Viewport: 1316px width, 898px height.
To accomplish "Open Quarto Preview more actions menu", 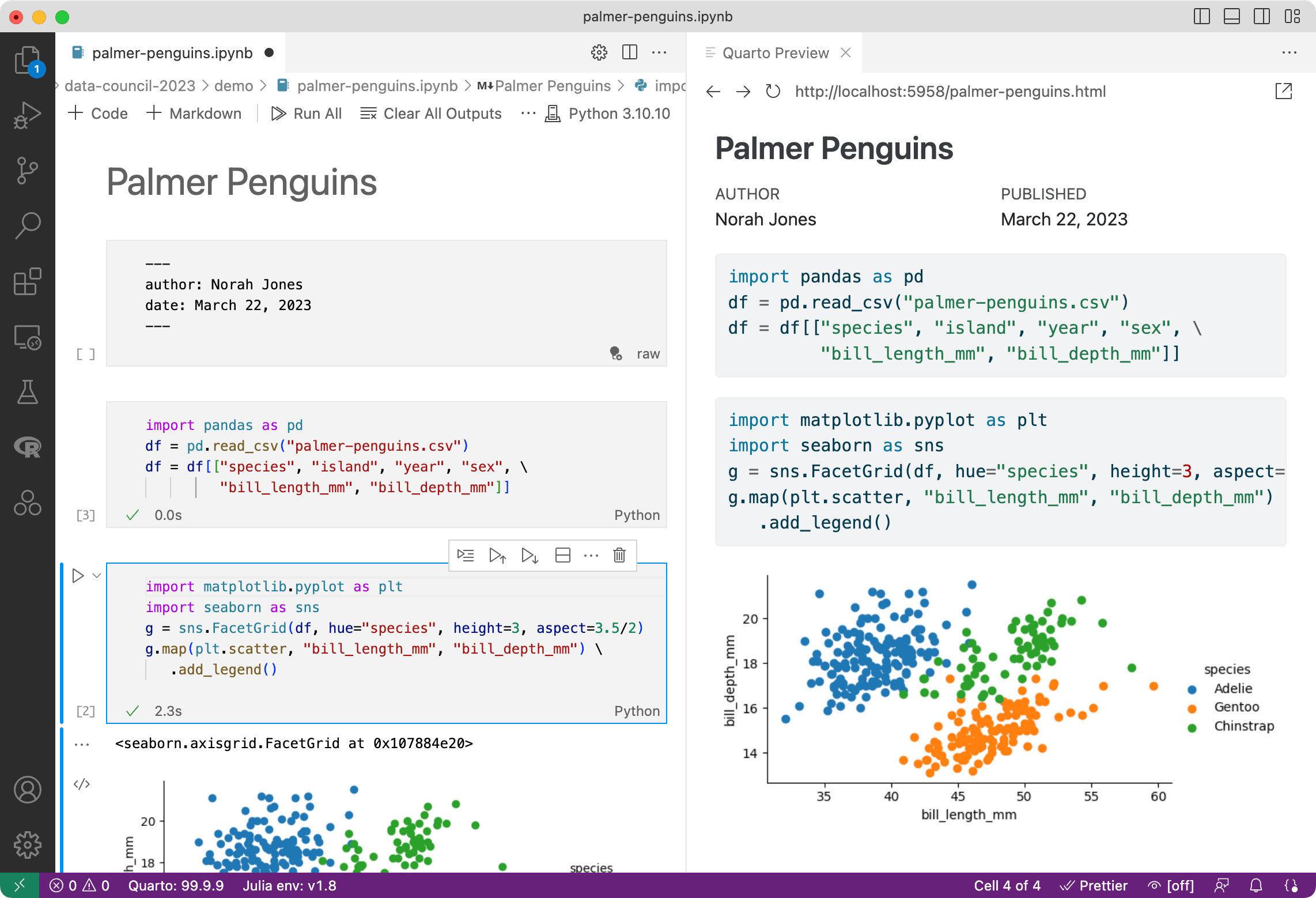I will 1289,52.
